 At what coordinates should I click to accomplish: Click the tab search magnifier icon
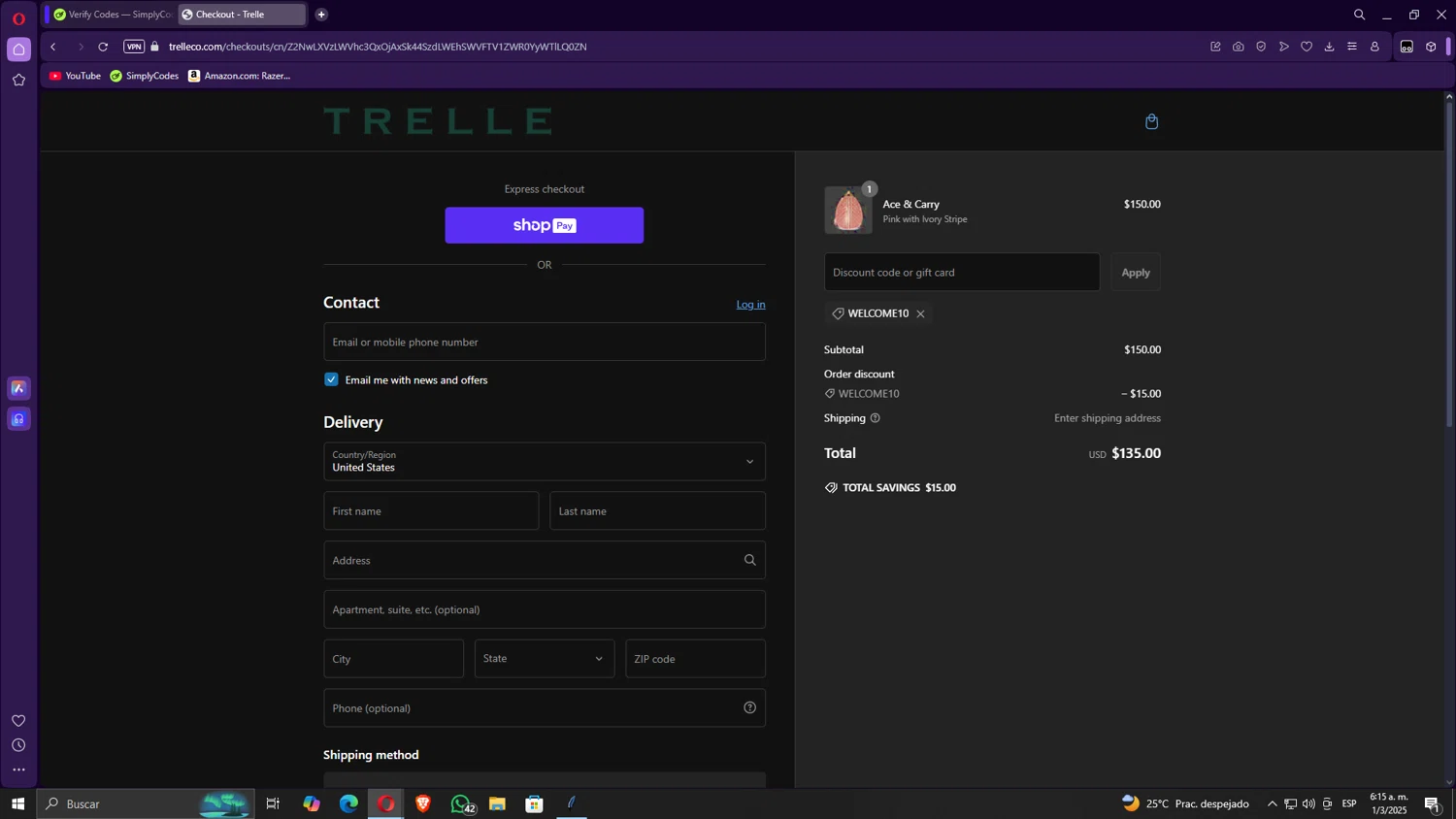click(1359, 15)
